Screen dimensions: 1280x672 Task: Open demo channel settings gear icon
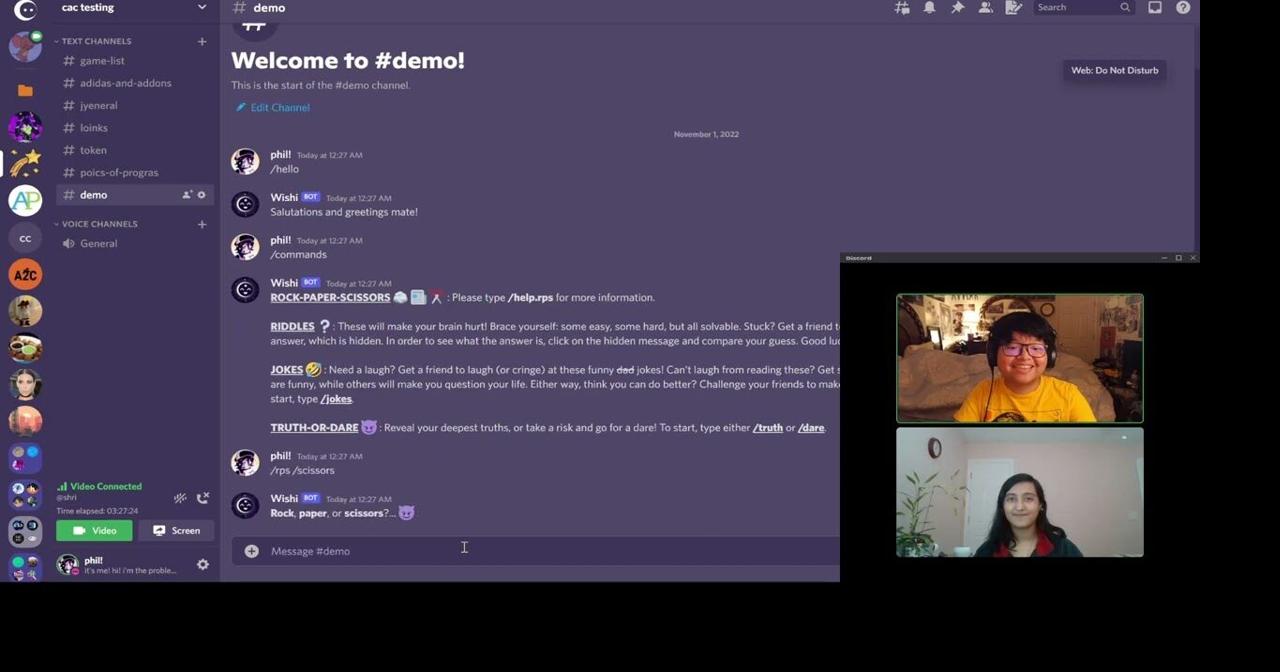[201, 195]
